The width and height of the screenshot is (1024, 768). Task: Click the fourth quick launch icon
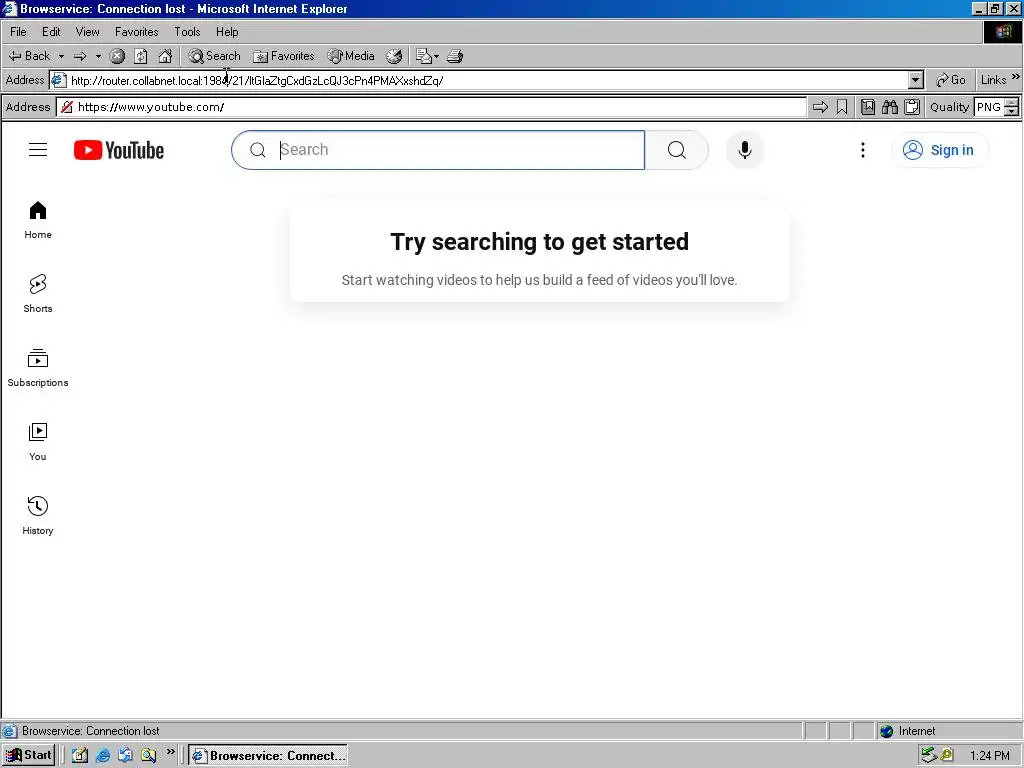[x=148, y=756]
